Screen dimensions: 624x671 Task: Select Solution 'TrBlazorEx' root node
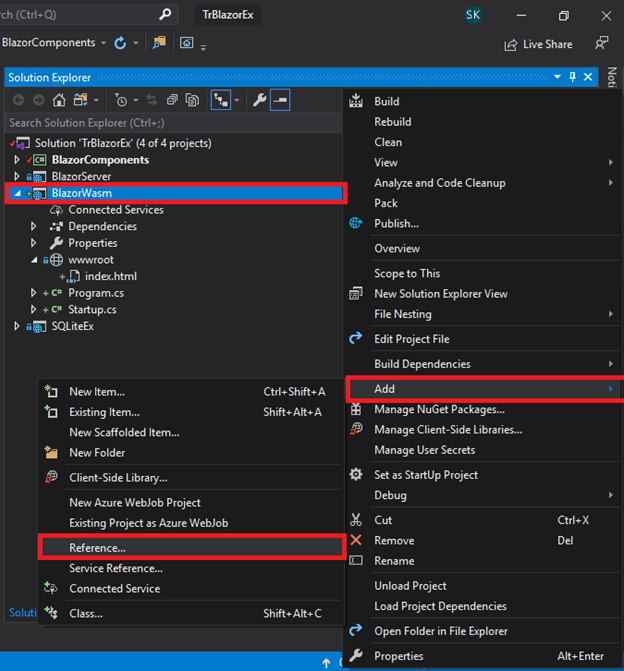(x=123, y=143)
